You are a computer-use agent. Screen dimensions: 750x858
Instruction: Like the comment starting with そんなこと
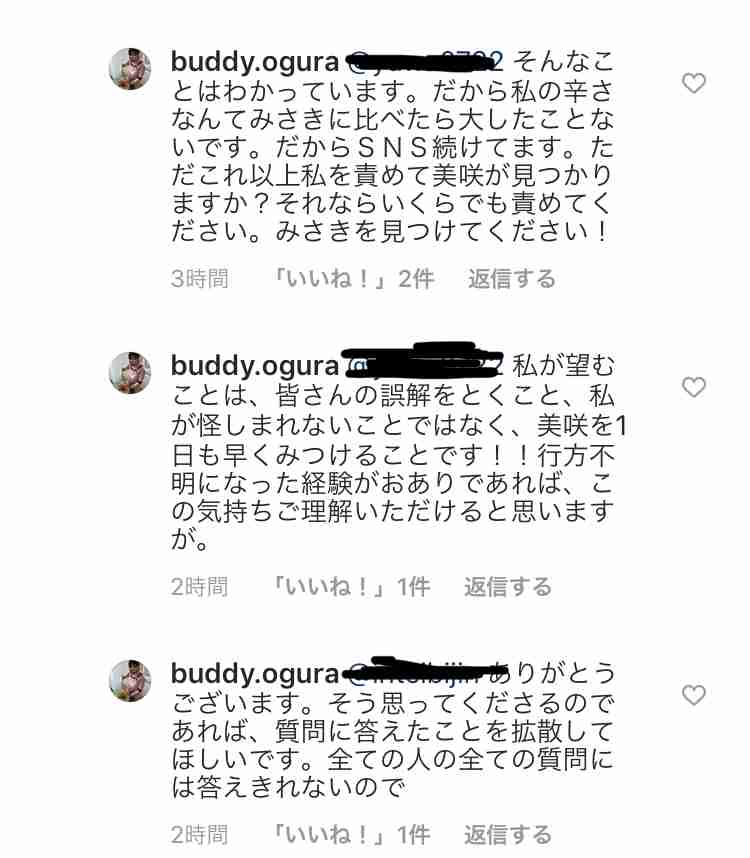click(694, 83)
